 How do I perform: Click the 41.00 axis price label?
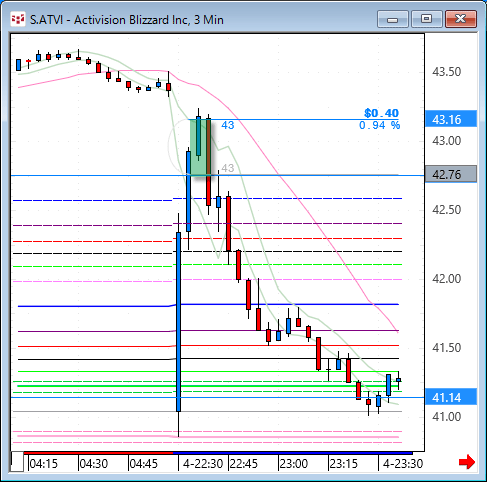click(x=446, y=417)
